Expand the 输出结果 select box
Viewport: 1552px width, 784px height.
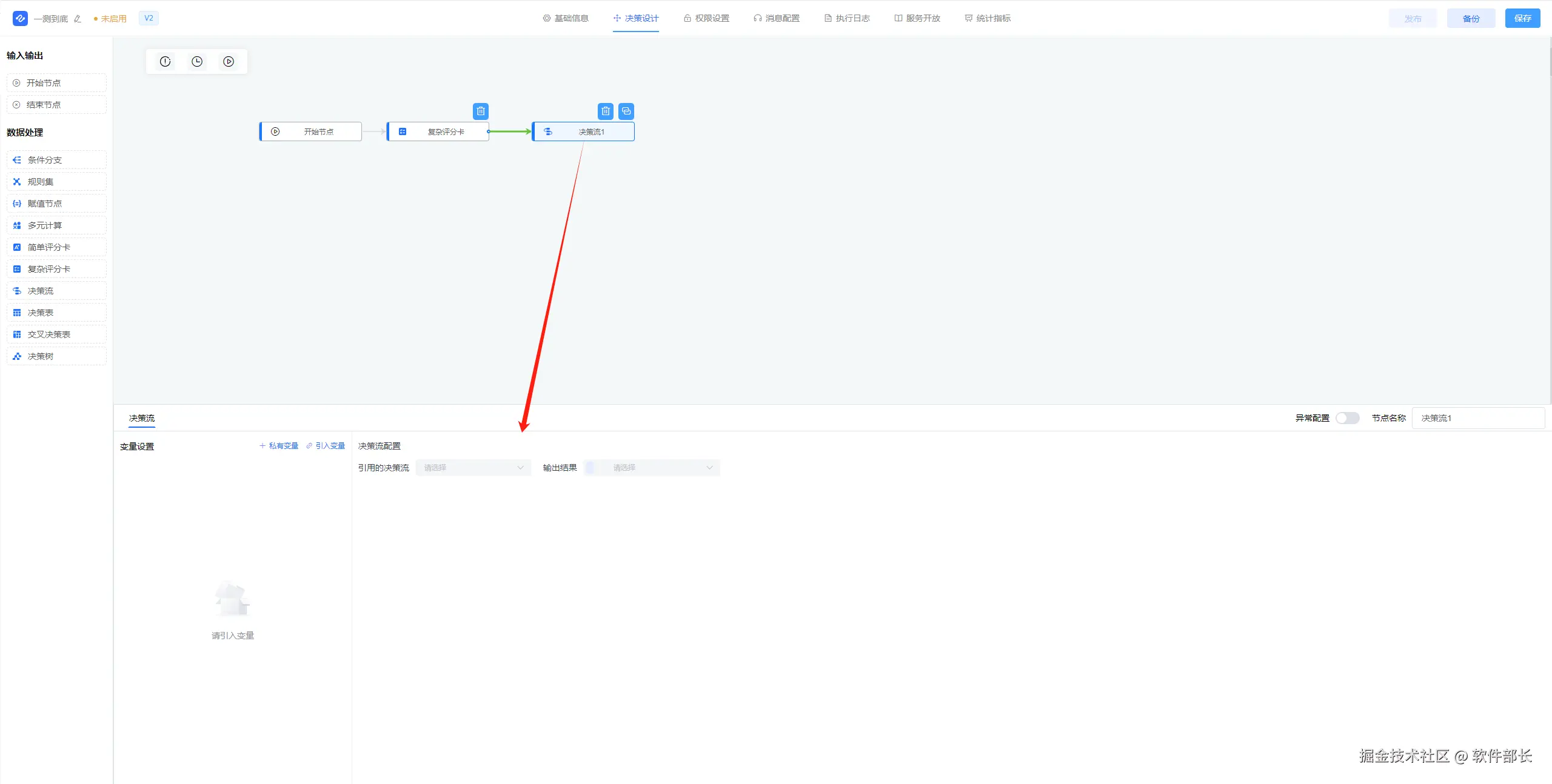coord(652,468)
